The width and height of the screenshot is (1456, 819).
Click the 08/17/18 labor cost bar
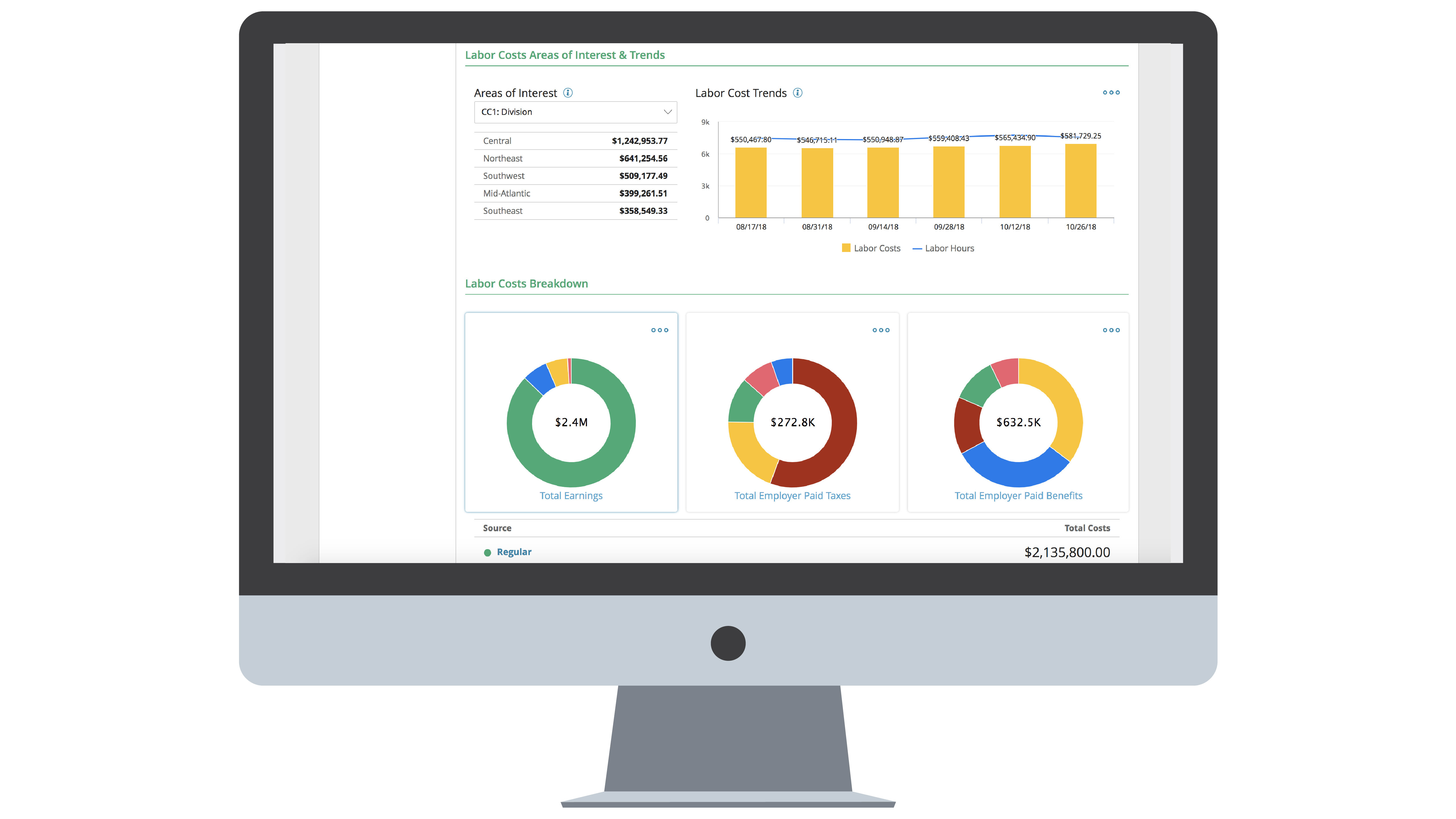[751, 183]
